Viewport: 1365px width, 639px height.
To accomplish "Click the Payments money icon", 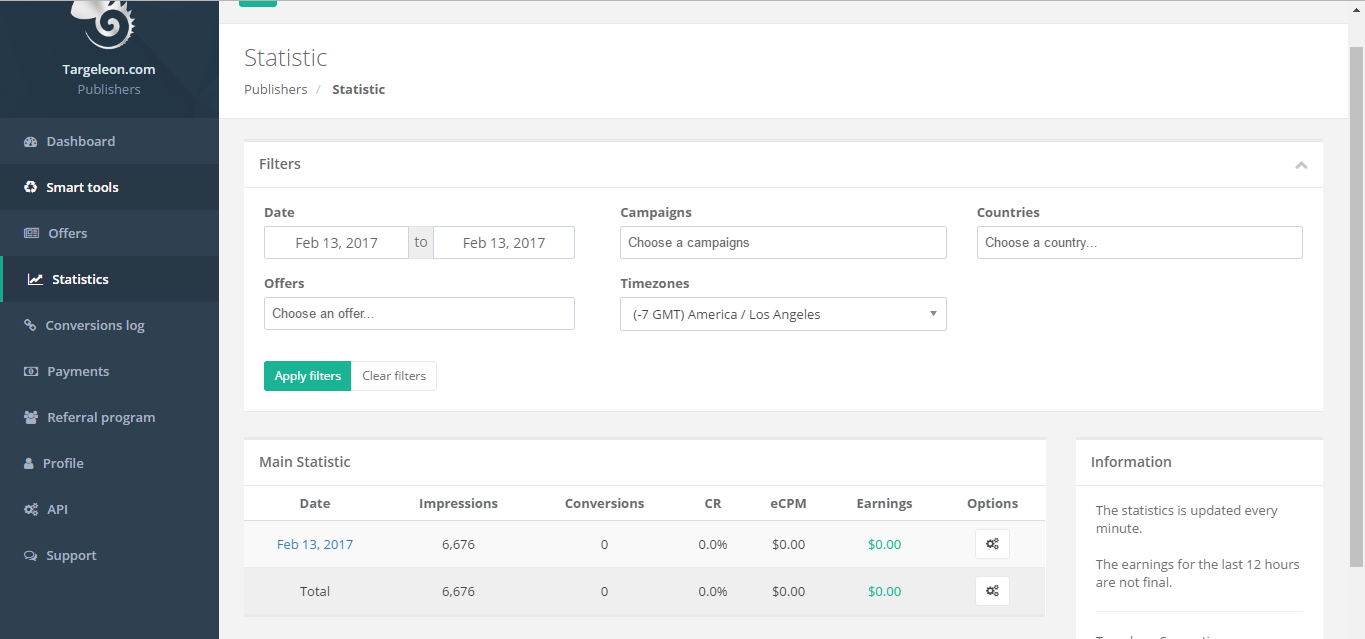I will click(31, 372).
